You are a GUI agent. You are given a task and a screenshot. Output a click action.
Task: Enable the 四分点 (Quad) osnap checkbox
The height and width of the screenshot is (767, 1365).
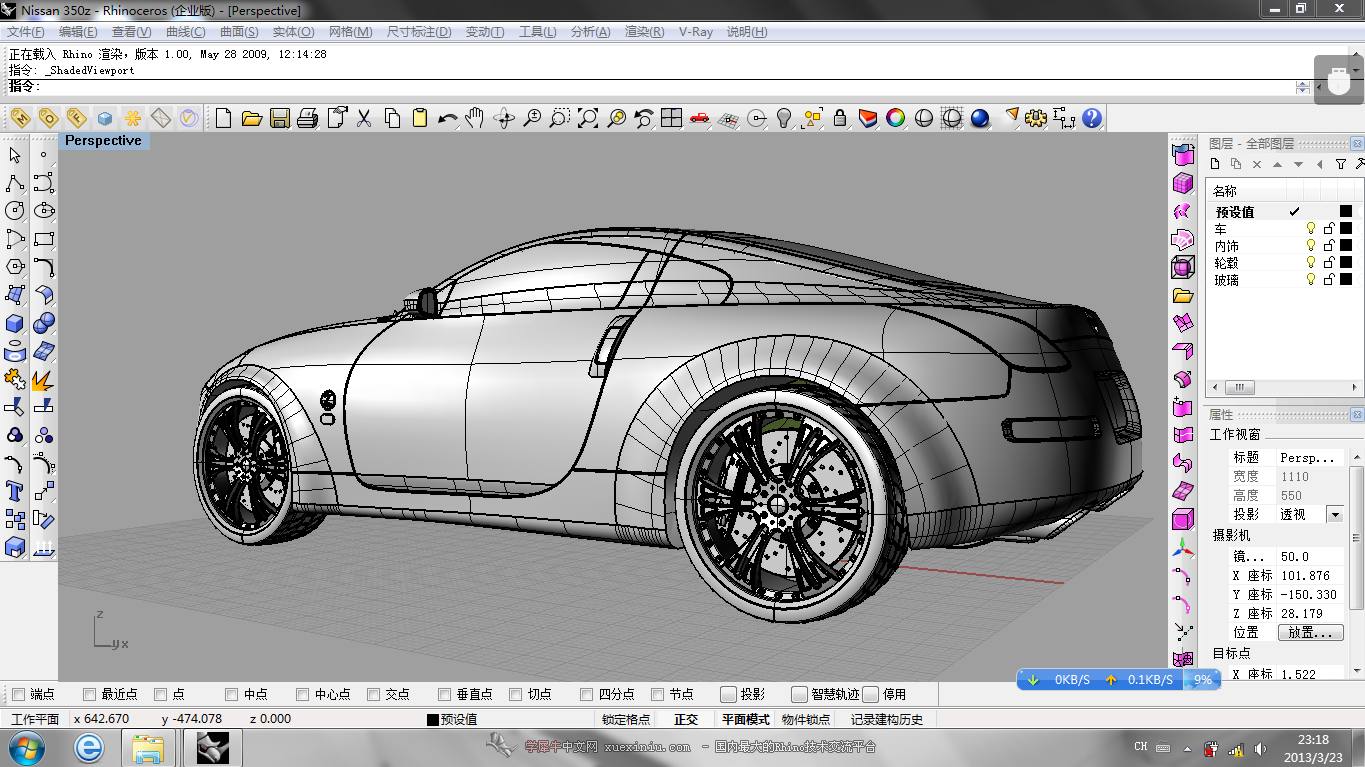(586, 694)
